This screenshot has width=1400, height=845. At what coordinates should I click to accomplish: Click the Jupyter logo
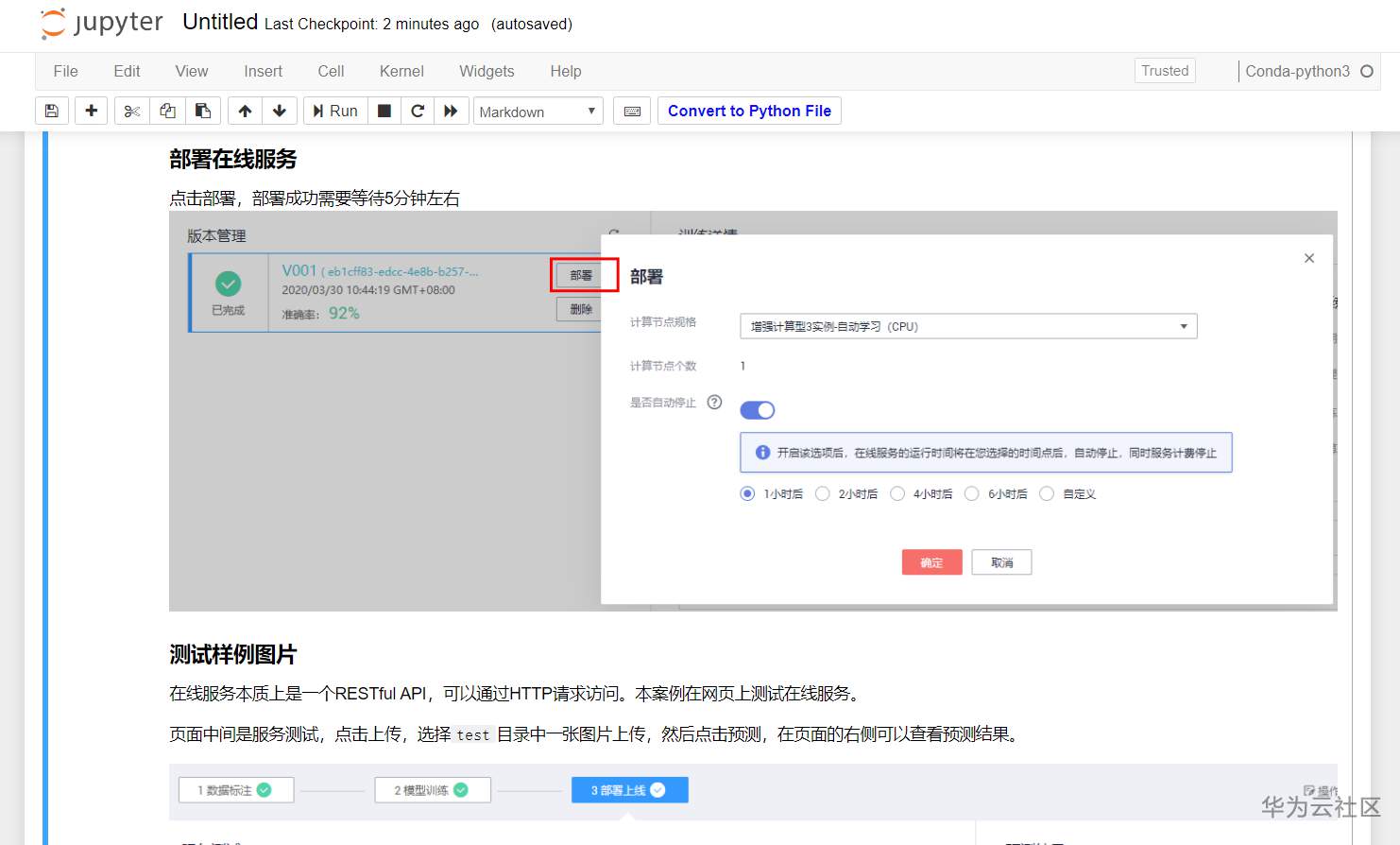click(101, 23)
